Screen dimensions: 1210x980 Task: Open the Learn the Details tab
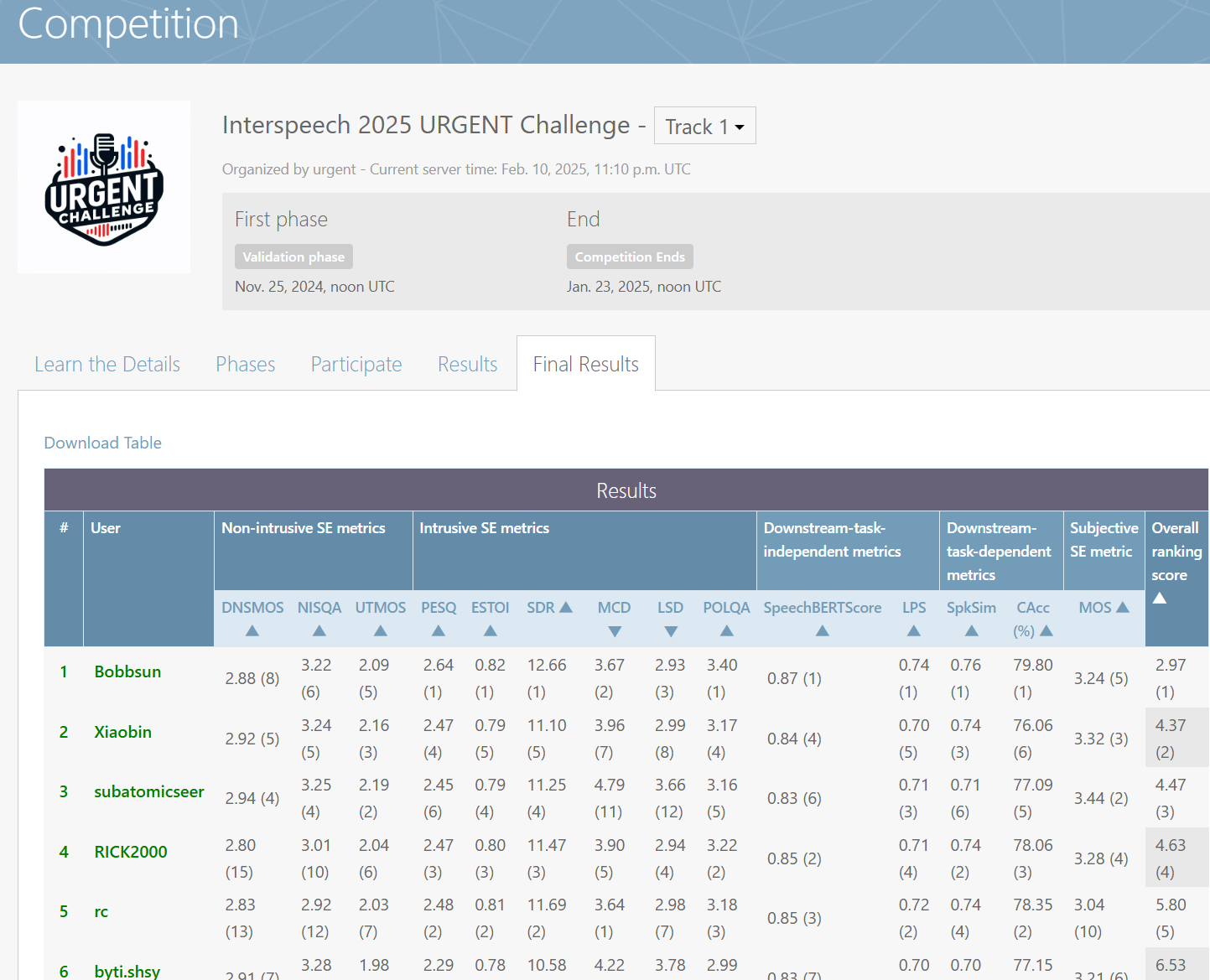click(x=107, y=364)
